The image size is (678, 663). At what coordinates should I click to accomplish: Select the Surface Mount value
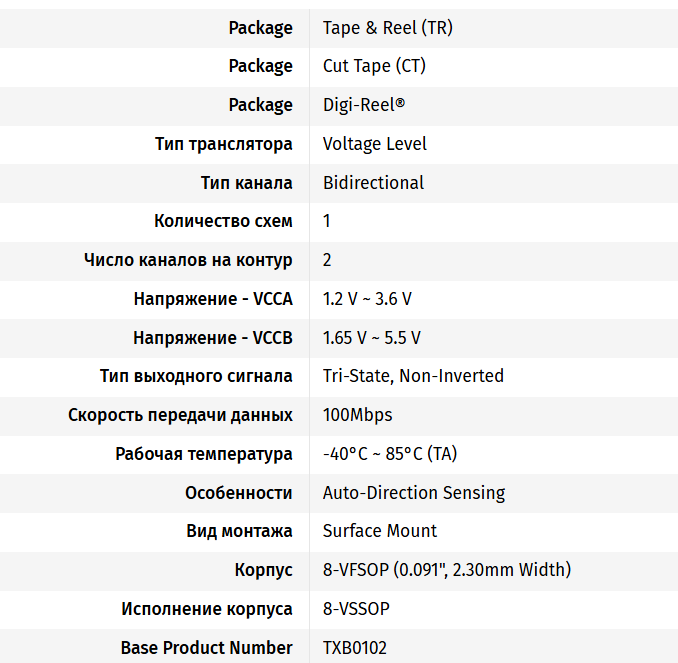[x=380, y=531]
